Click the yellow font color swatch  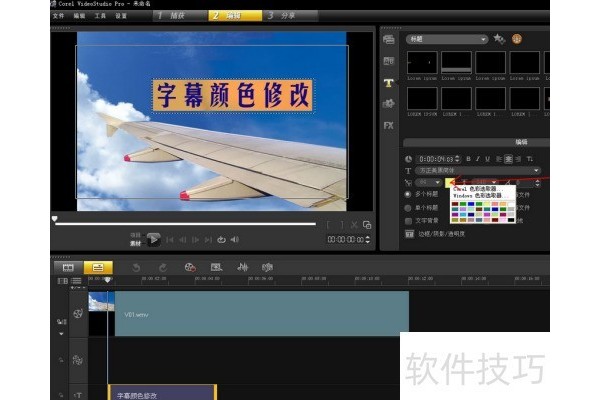450,183
